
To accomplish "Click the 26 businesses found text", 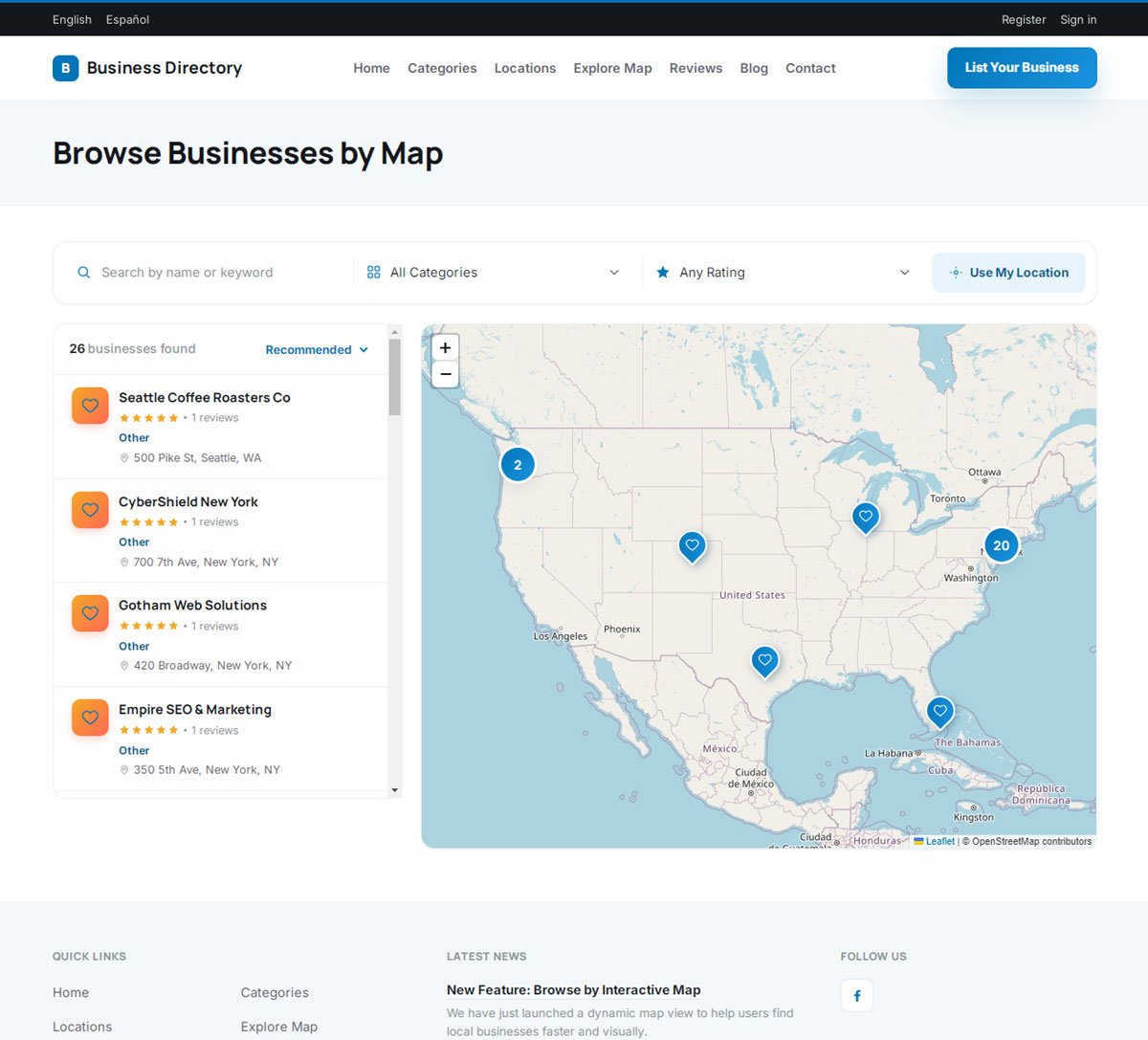I will click(132, 349).
